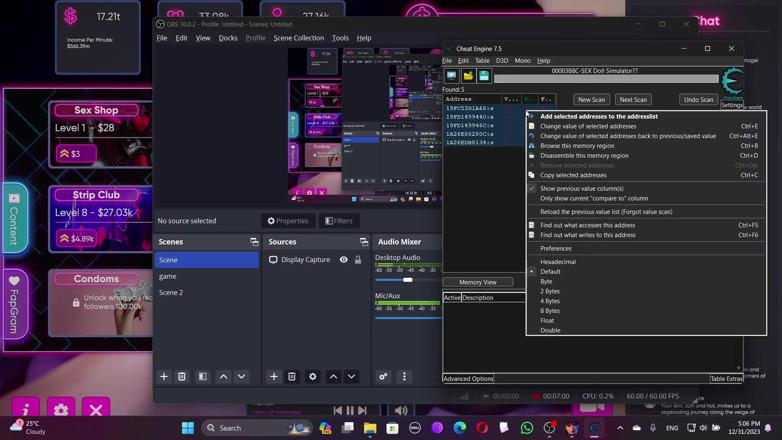782x440 pixels.
Task: Click the Windows Start button
Action: 188,428
